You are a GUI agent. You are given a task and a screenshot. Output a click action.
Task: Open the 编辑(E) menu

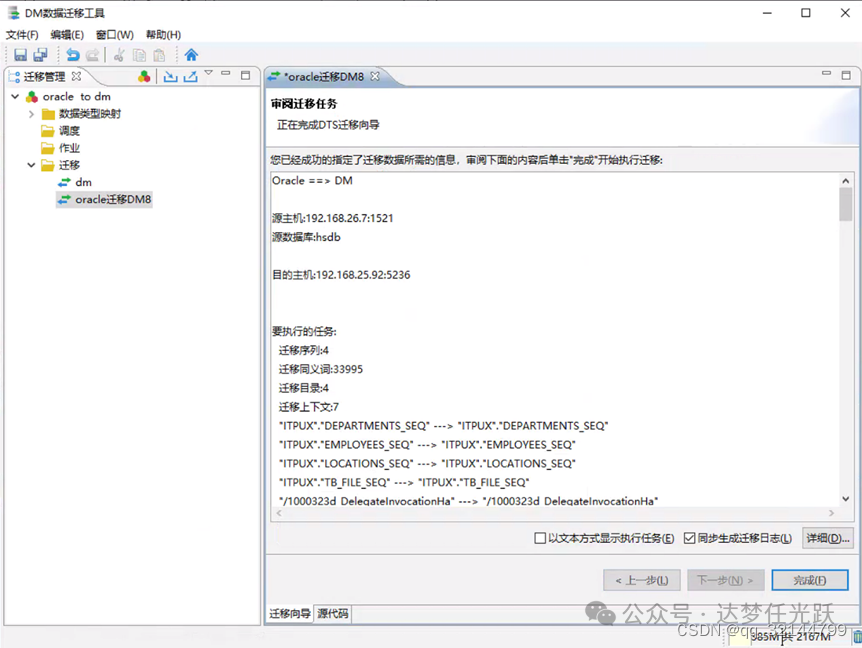coord(67,35)
